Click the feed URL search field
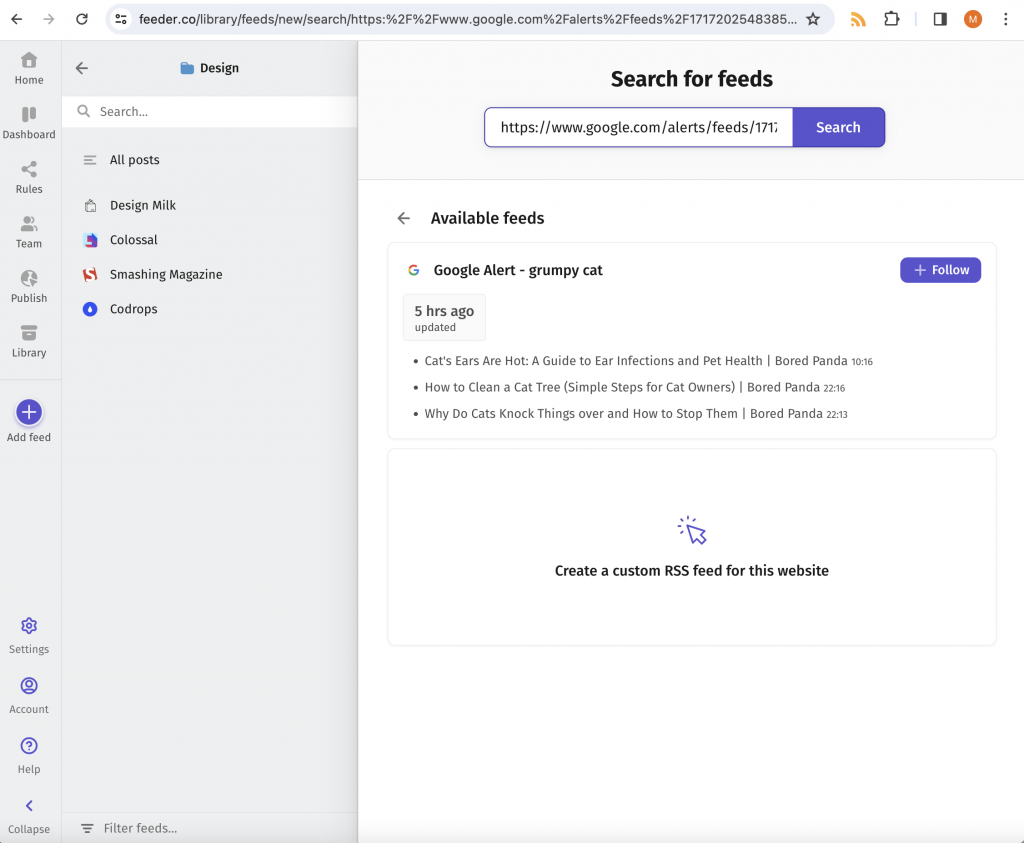Viewport: 1024px width, 843px height. point(638,127)
